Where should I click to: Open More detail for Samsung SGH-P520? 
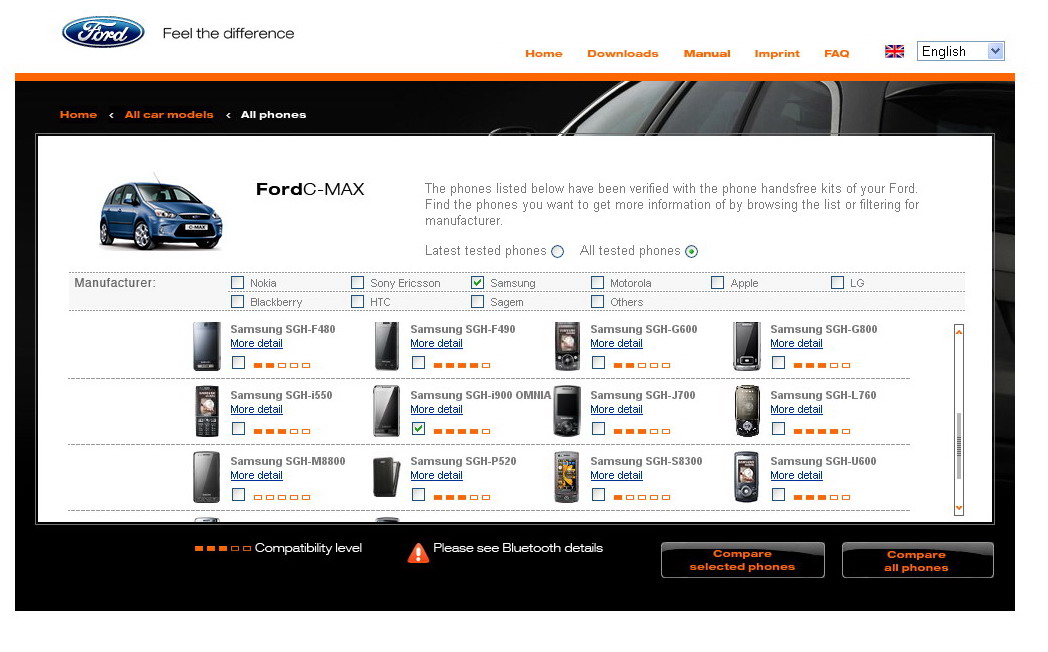pyautogui.click(x=436, y=476)
